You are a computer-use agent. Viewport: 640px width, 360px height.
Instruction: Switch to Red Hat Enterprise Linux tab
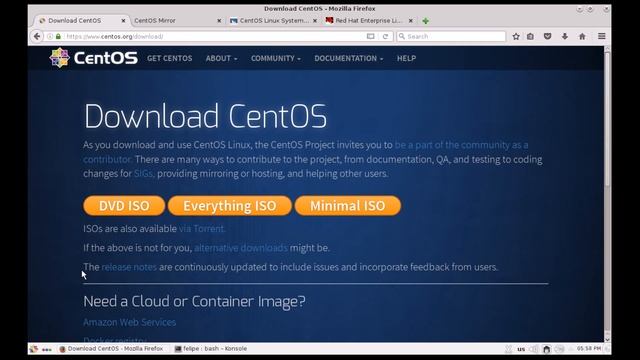pyautogui.click(x=369, y=20)
